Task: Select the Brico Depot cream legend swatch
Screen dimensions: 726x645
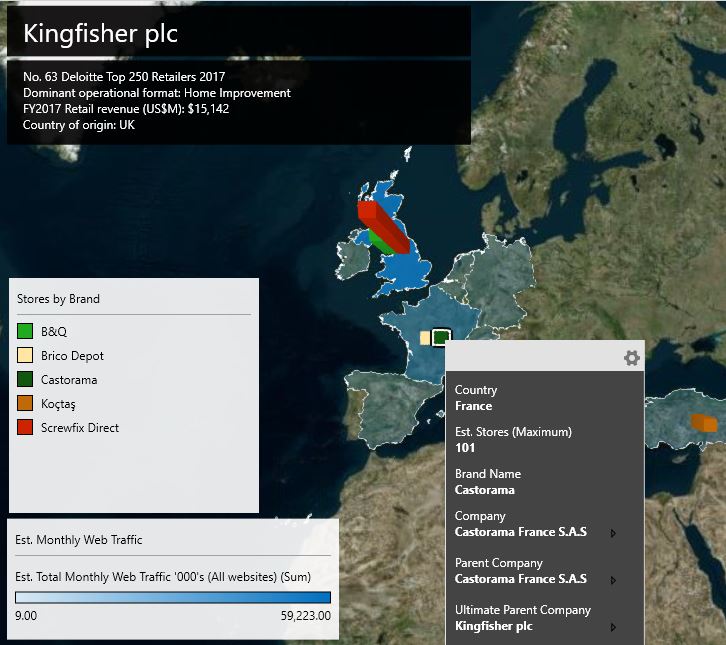Action: (x=25, y=355)
